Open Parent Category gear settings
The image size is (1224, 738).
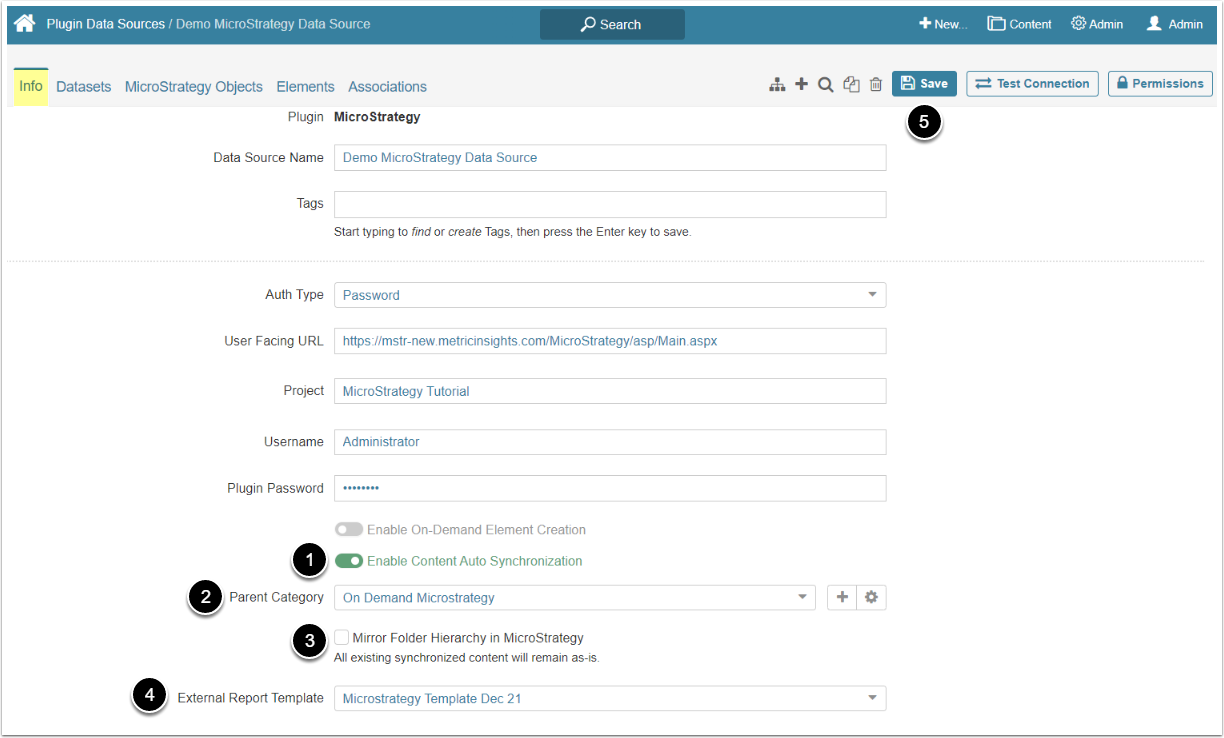coord(871,597)
